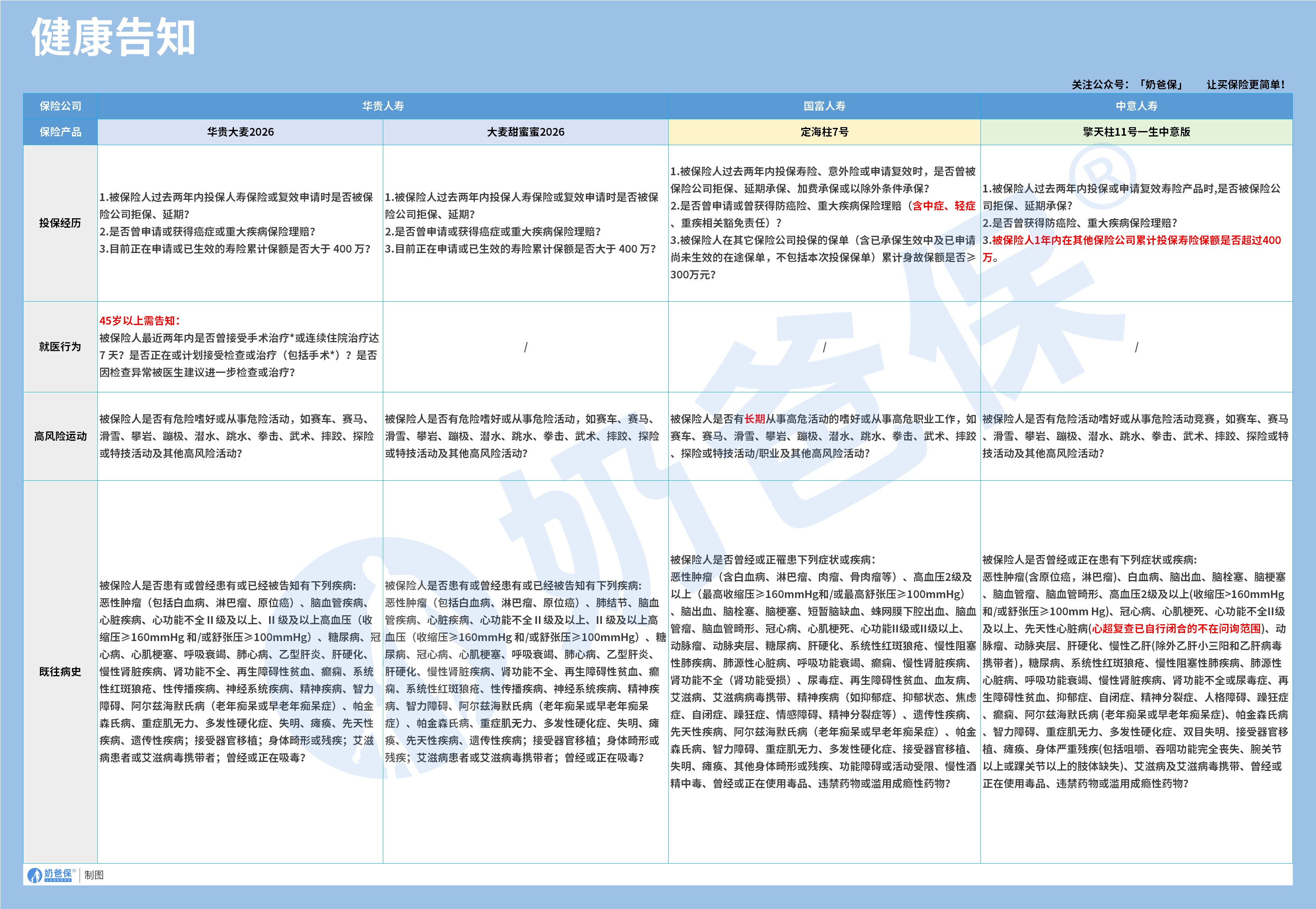Select the 华贵人寿 company header

pyautogui.click(x=382, y=106)
